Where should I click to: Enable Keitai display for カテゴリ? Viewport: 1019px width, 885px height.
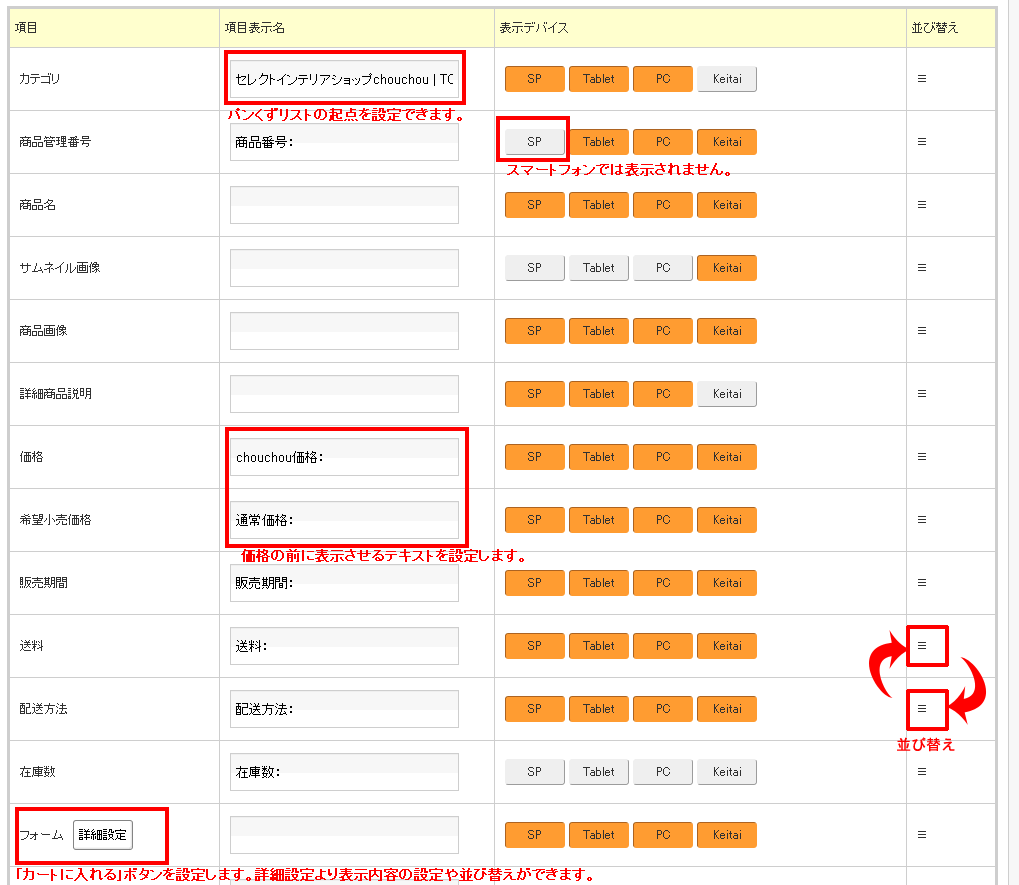(x=727, y=79)
